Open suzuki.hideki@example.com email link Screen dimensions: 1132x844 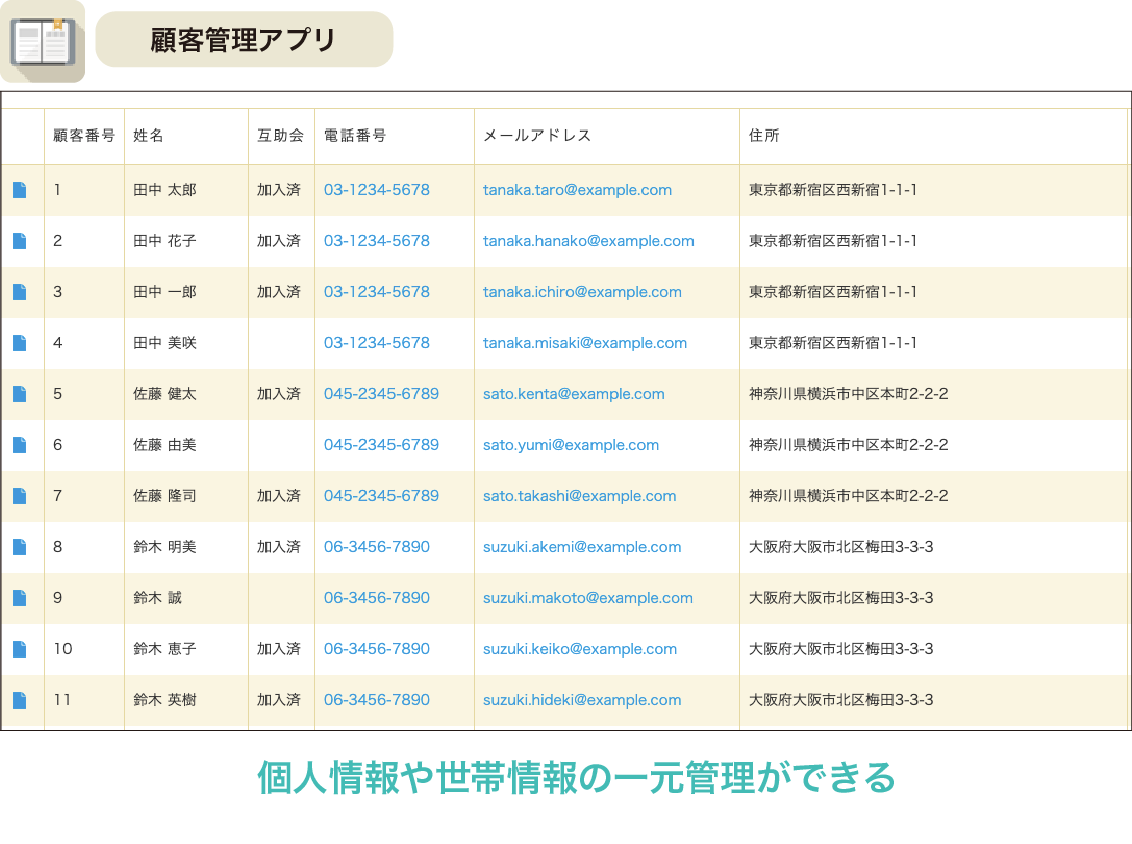[x=582, y=700]
